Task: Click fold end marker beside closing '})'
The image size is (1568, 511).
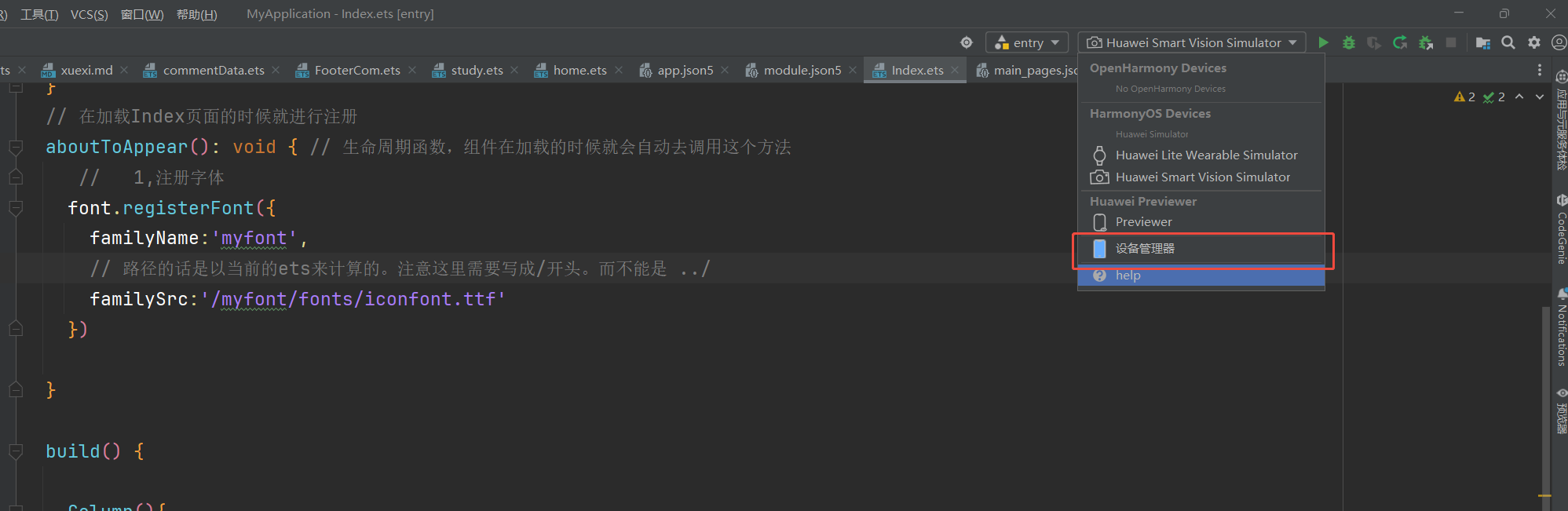Action: (16, 329)
